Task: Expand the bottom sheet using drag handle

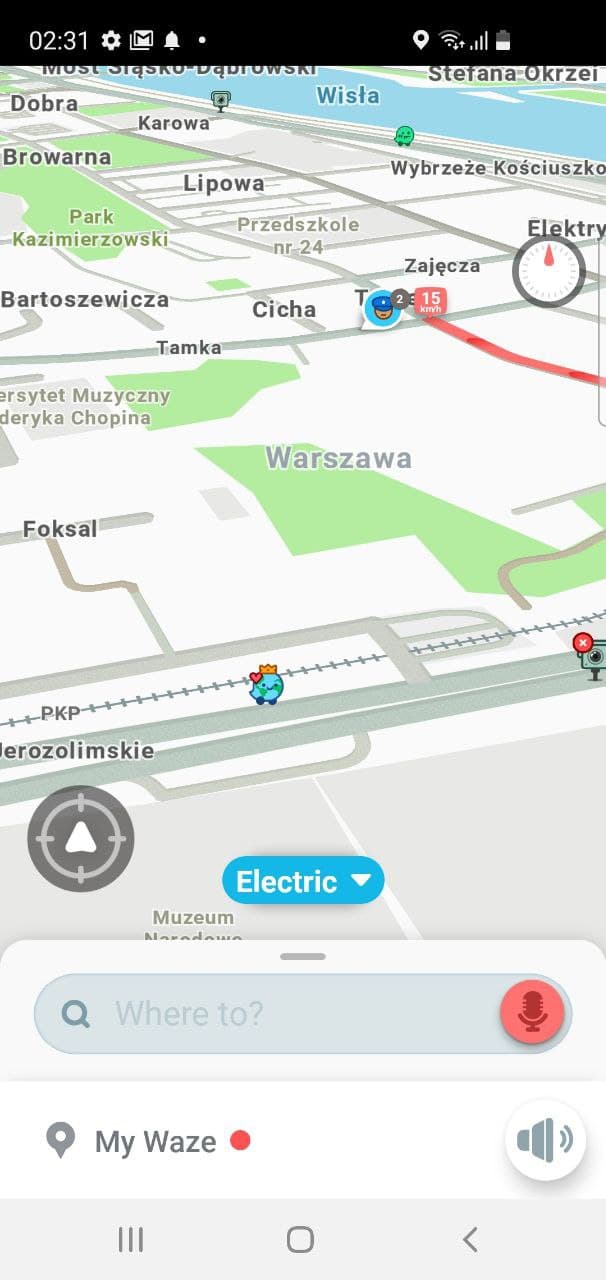Action: (303, 956)
